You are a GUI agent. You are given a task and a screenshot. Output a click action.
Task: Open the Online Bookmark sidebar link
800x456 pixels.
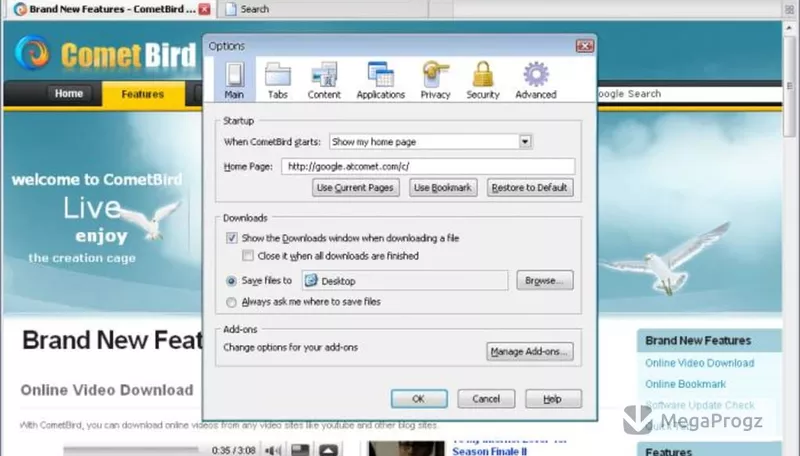point(685,384)
